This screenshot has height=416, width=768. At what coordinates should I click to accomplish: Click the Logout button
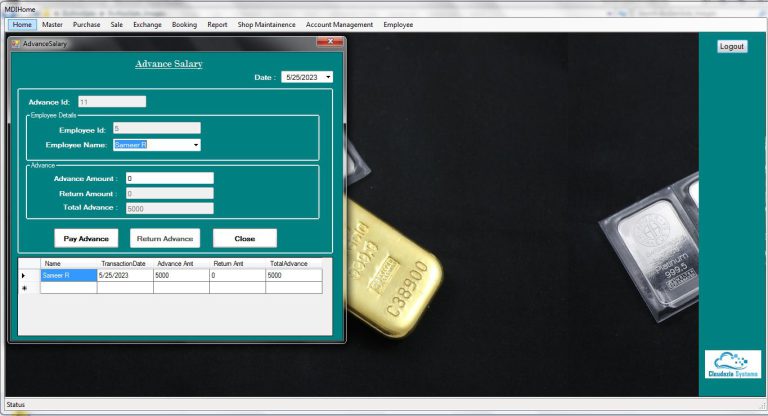(732, 46)
